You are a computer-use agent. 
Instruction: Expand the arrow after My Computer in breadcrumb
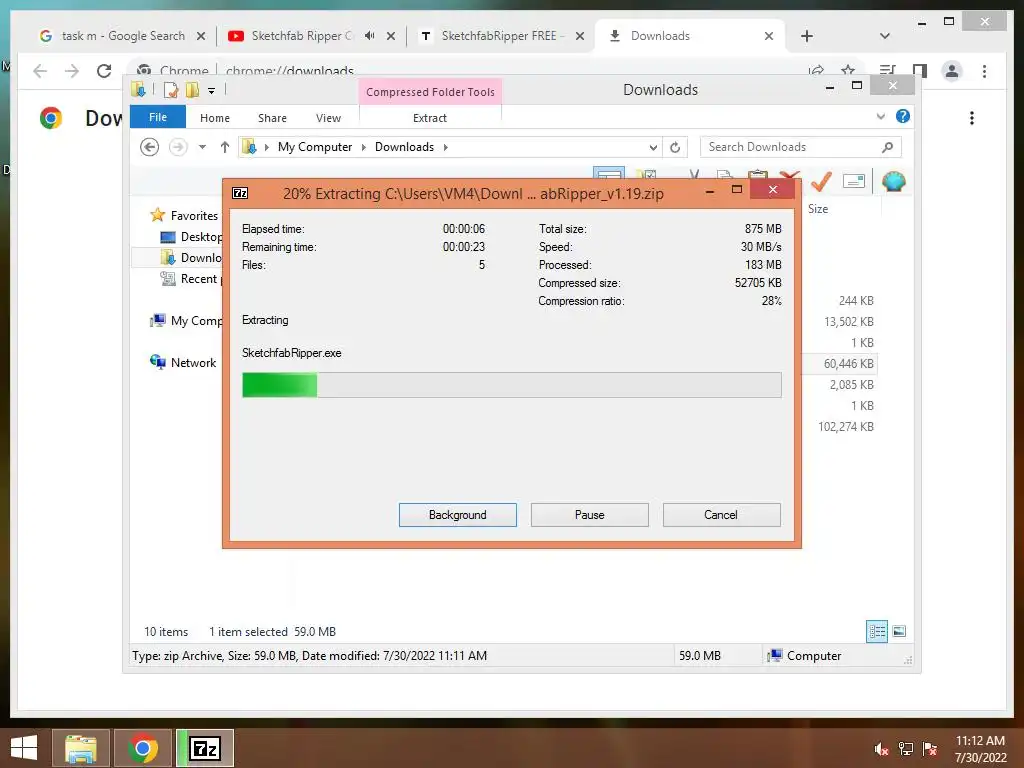[x=364, y=147]
